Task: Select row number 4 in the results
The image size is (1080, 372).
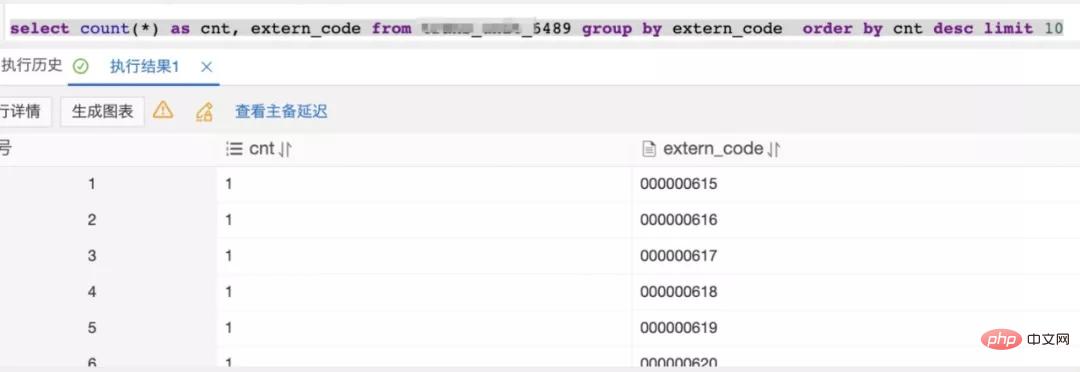Action: 92,291
